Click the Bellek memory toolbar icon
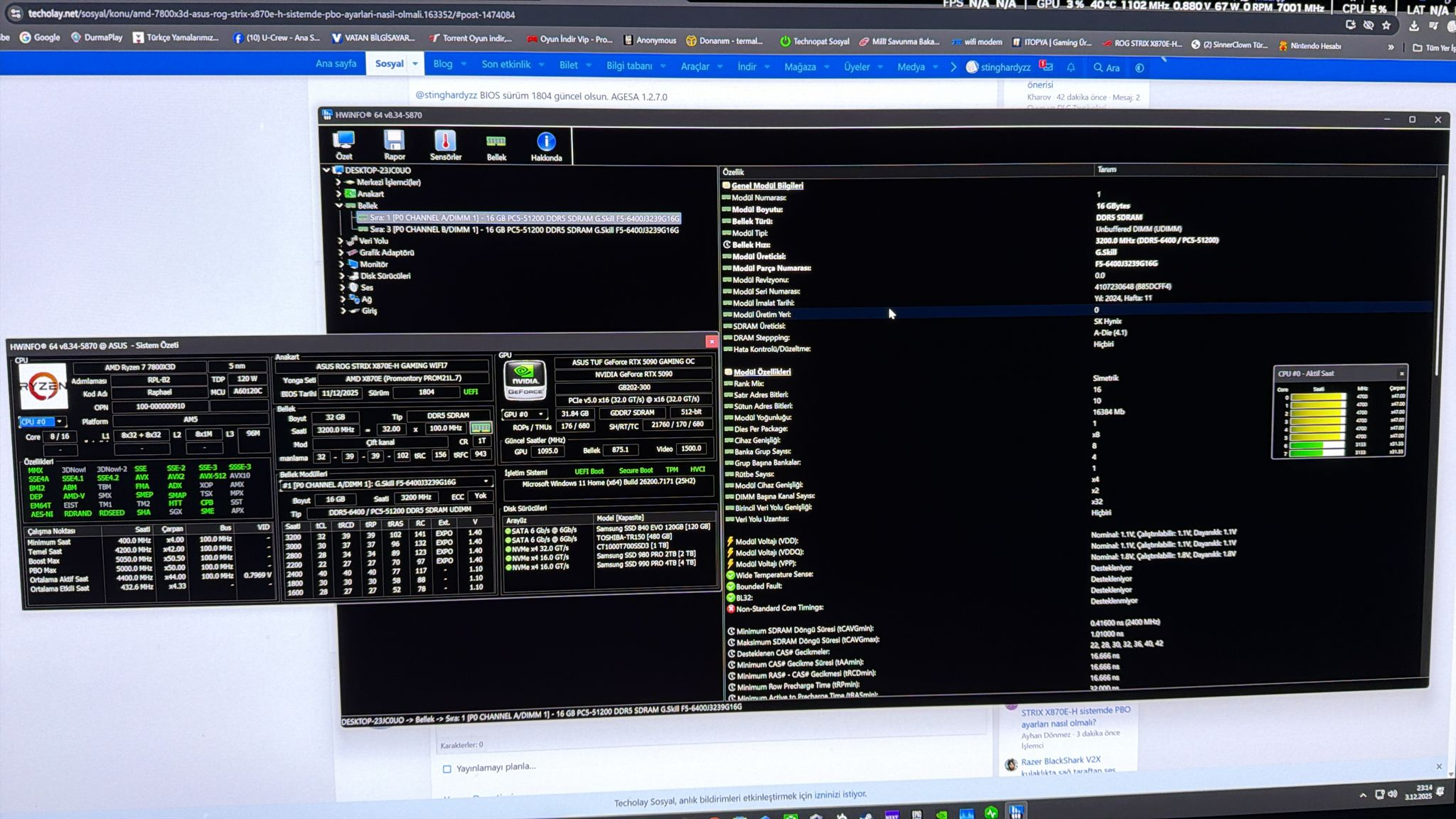Viewport: 1456px width, 819px height. tap(496, 147)
